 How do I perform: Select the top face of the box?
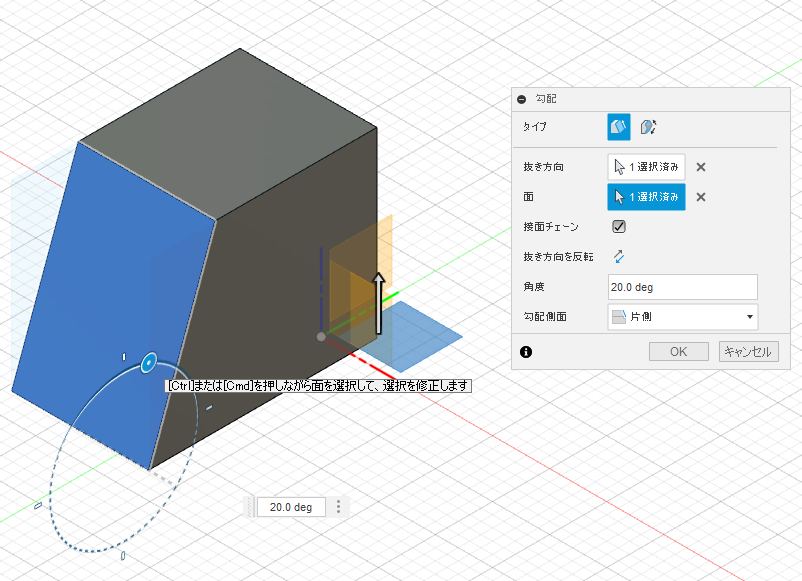228,136
